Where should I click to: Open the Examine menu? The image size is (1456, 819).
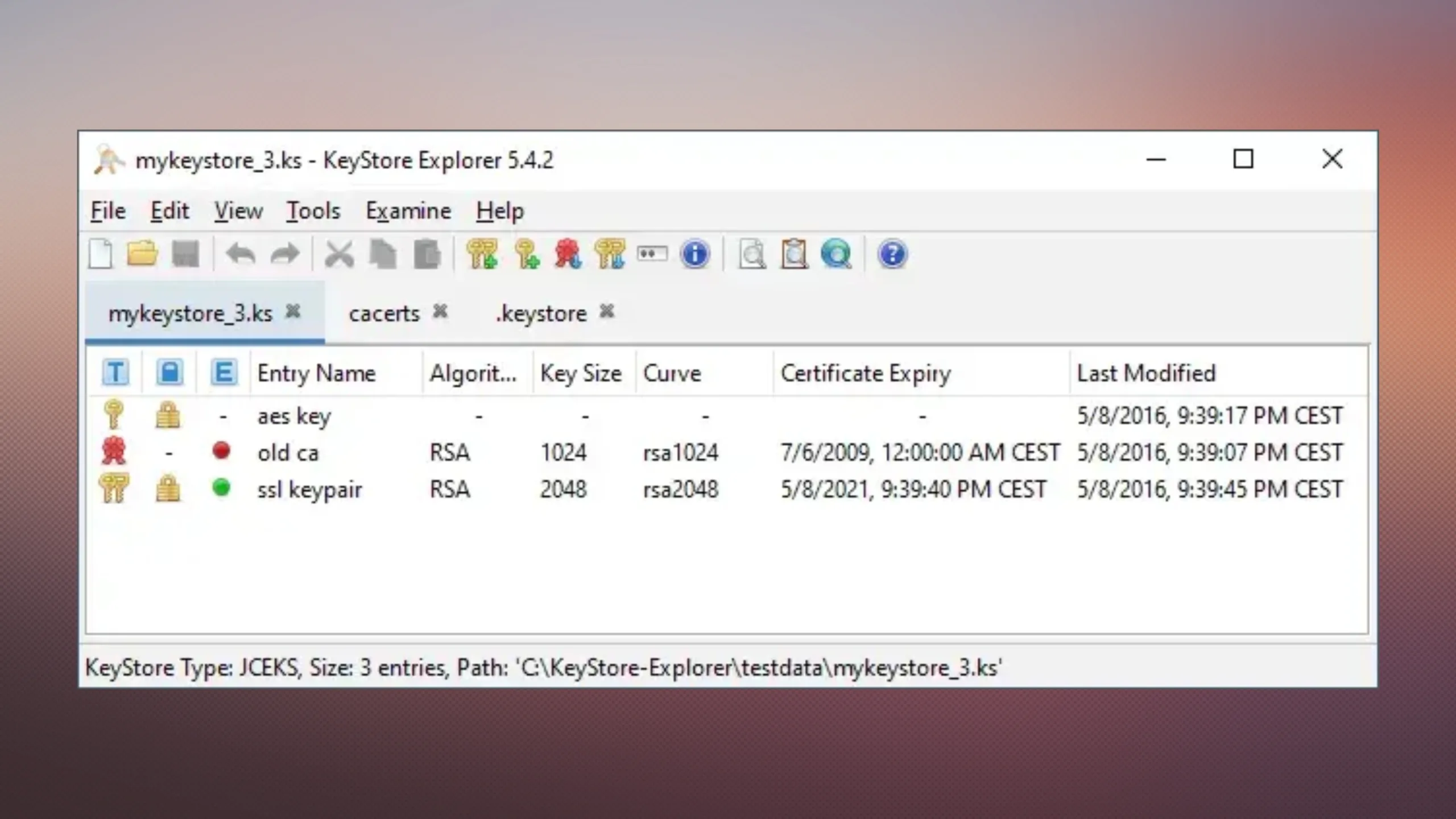pos(408,211)
